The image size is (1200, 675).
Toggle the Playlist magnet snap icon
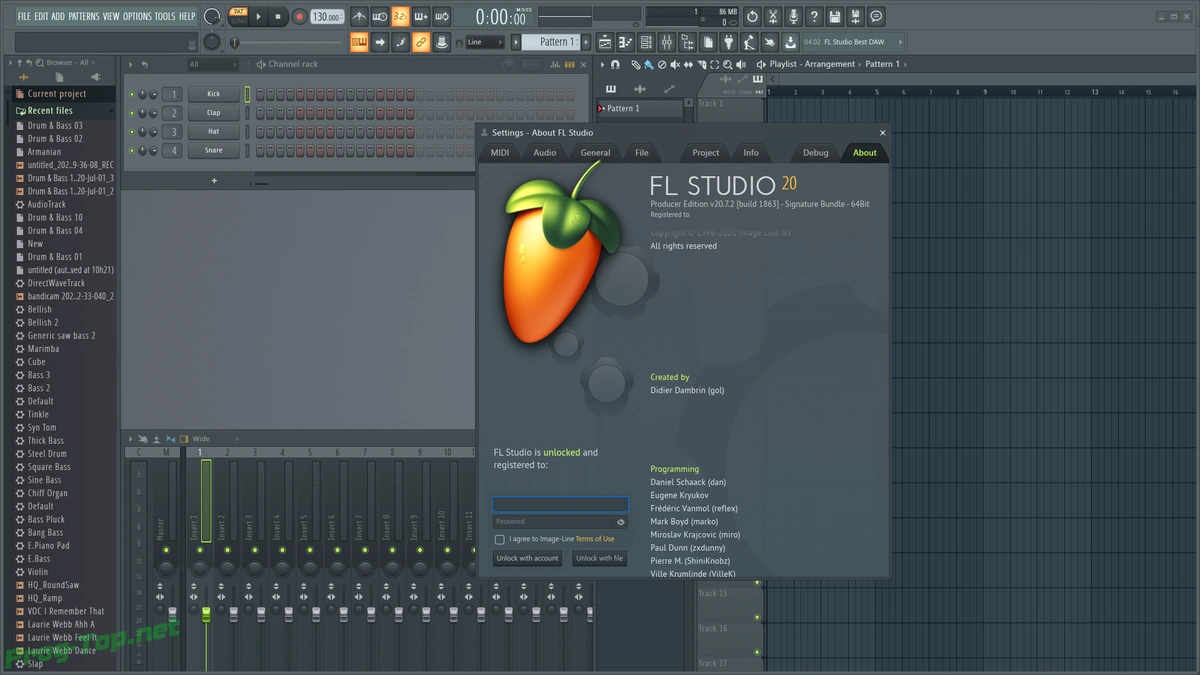coord(615,64)
